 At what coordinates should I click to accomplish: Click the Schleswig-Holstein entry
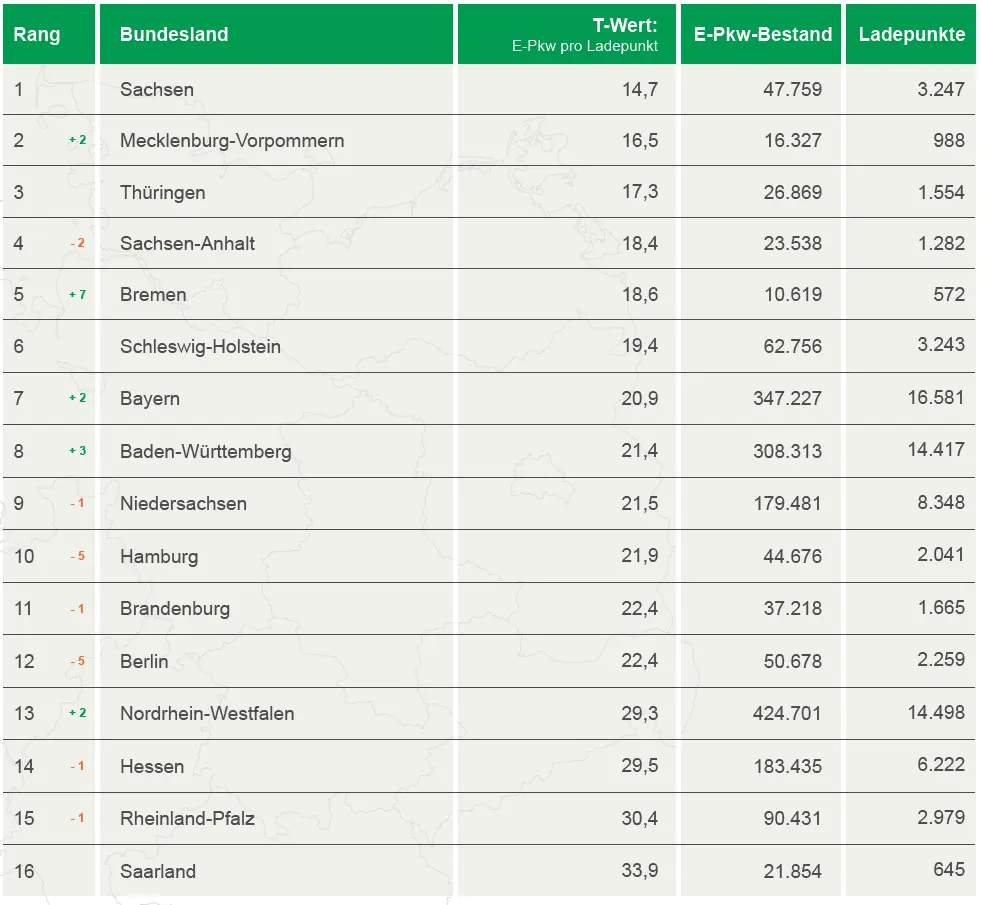(200, 347)
